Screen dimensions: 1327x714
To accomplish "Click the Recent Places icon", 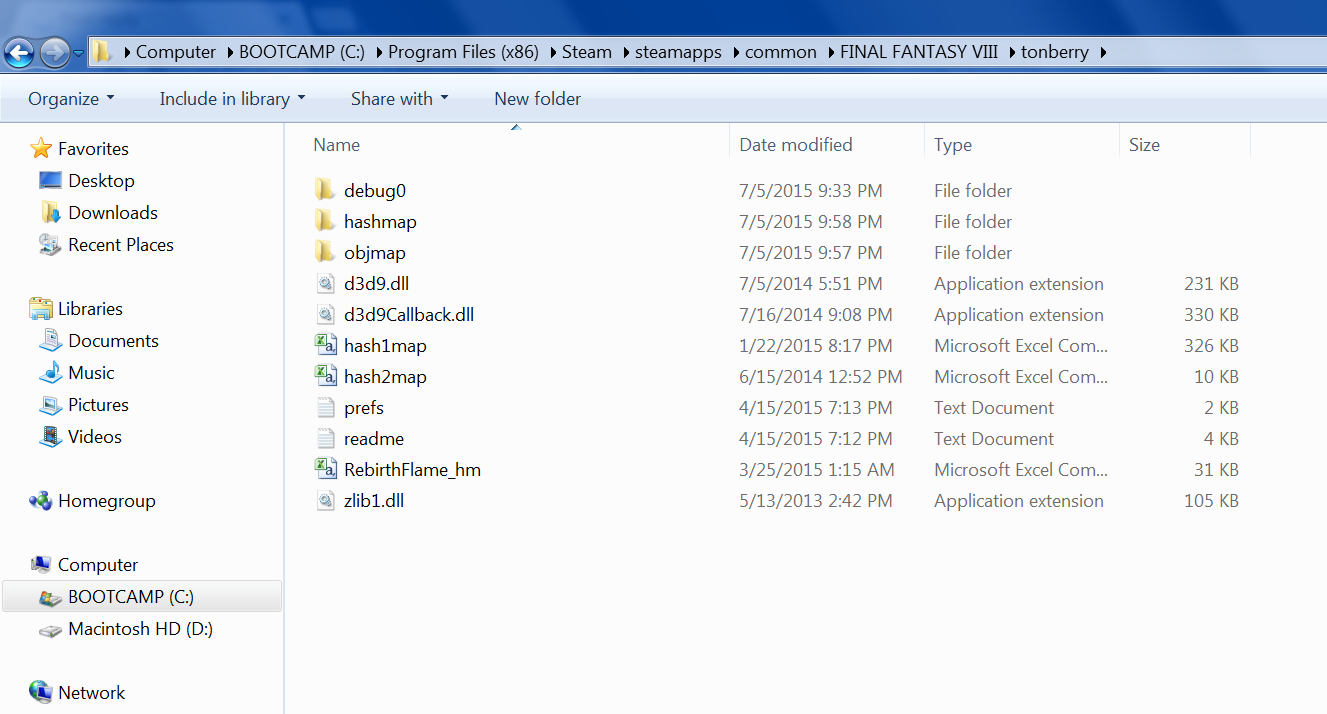I will click(x=50, y=244).
